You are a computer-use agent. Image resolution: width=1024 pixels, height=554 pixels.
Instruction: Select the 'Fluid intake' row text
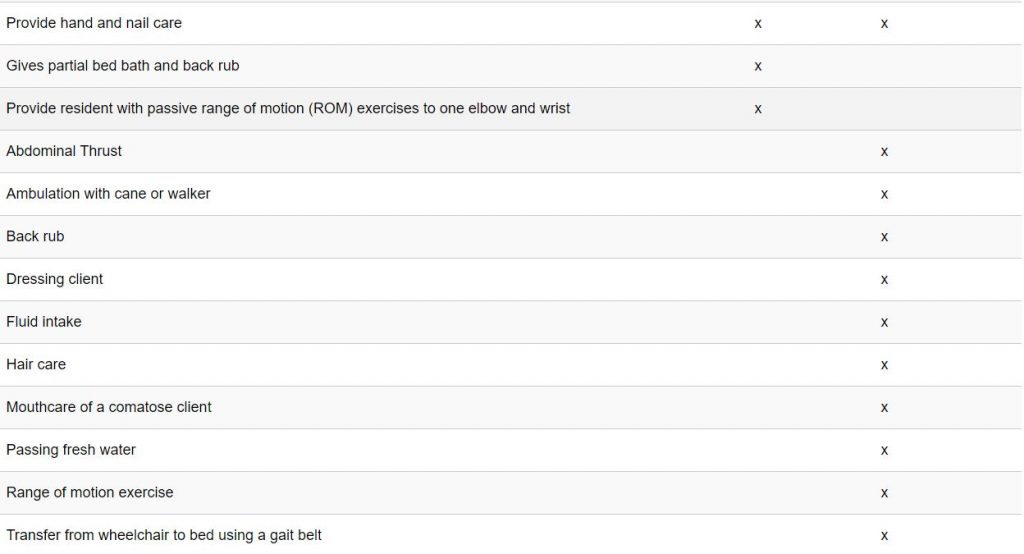pos(44,322)
